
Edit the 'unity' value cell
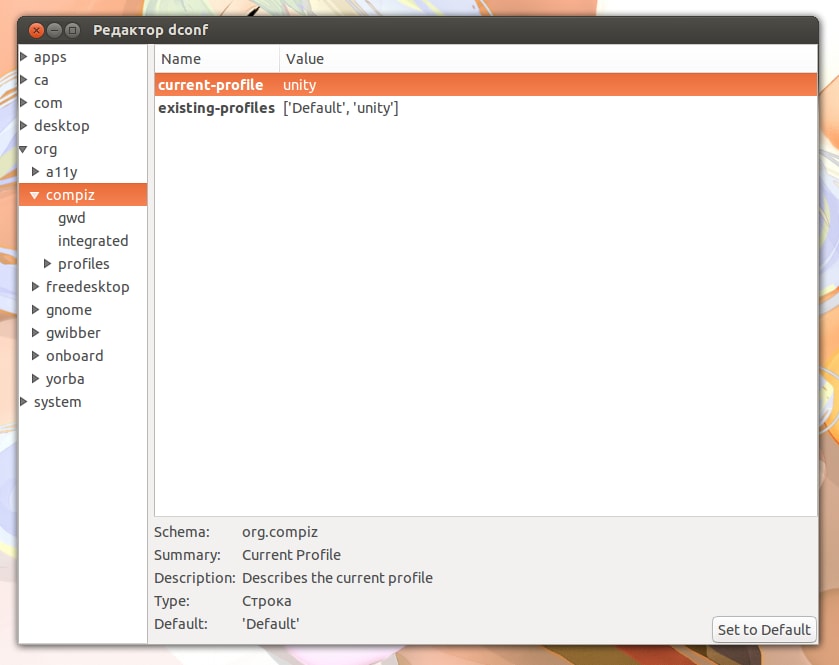299,85
